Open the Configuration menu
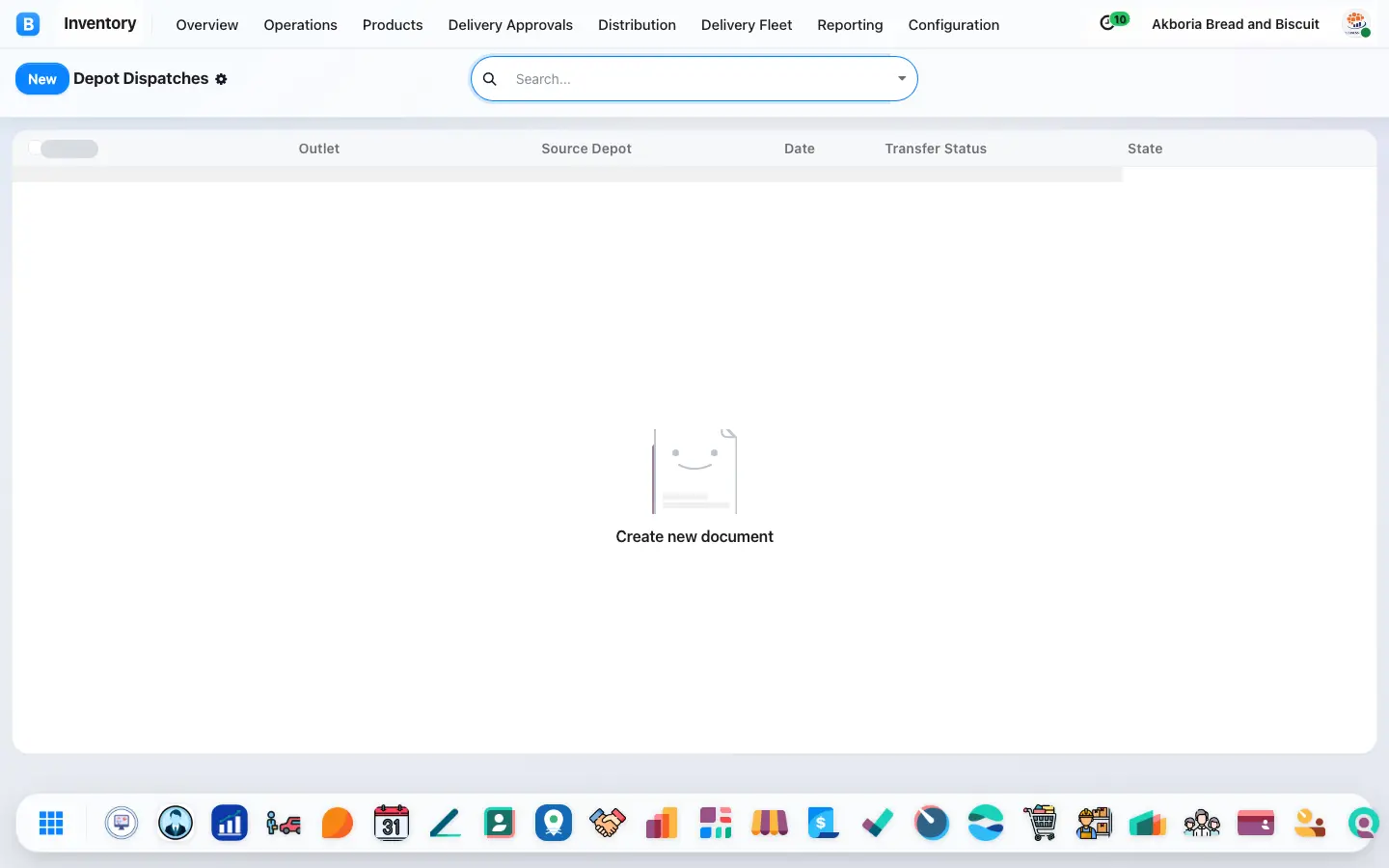 point(954,25)
